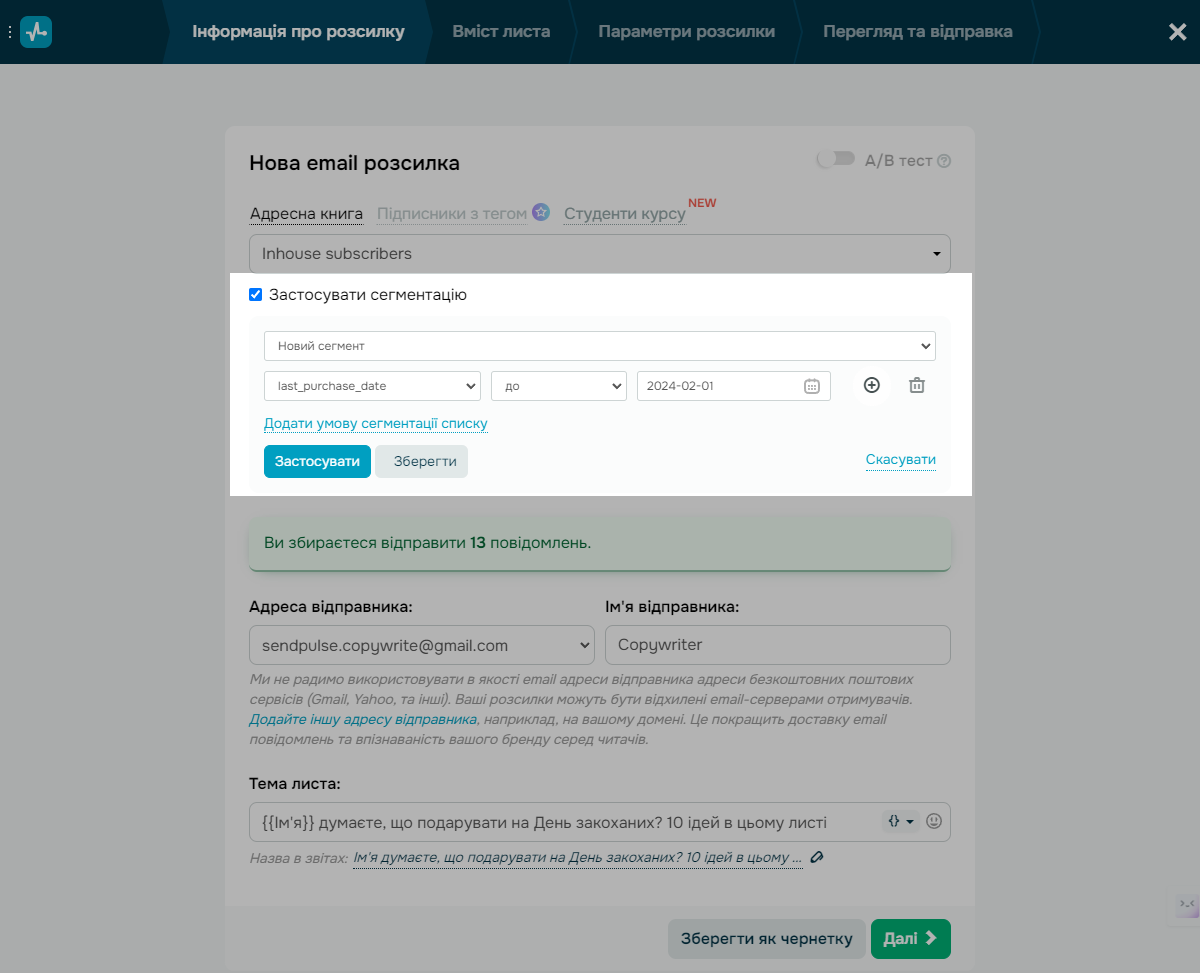The image size is (1200, 973).
Task: Toggle the A/B тест switch
Action: point(835,159)
